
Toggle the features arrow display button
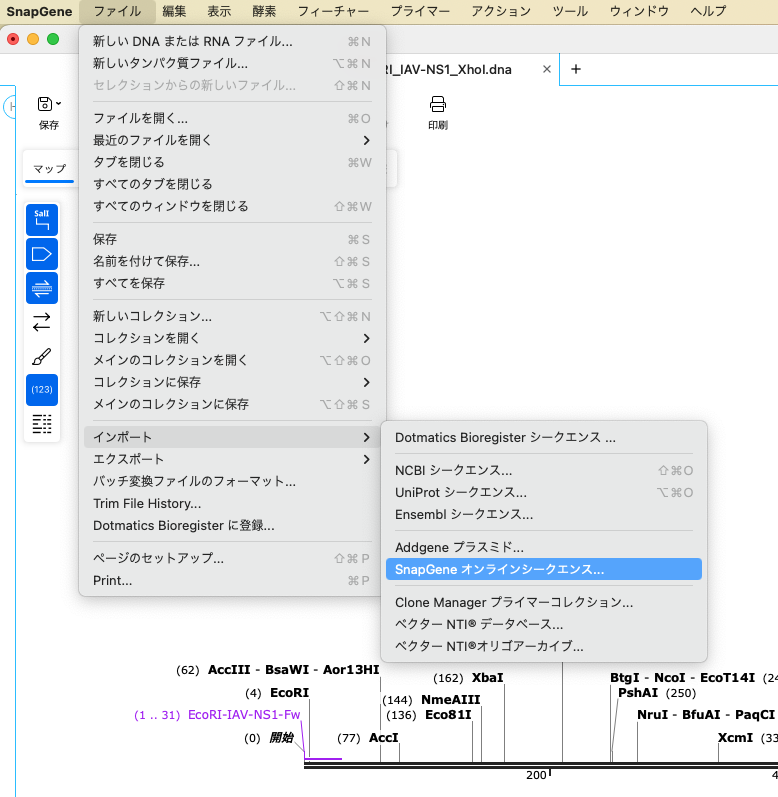click(42, 254)
